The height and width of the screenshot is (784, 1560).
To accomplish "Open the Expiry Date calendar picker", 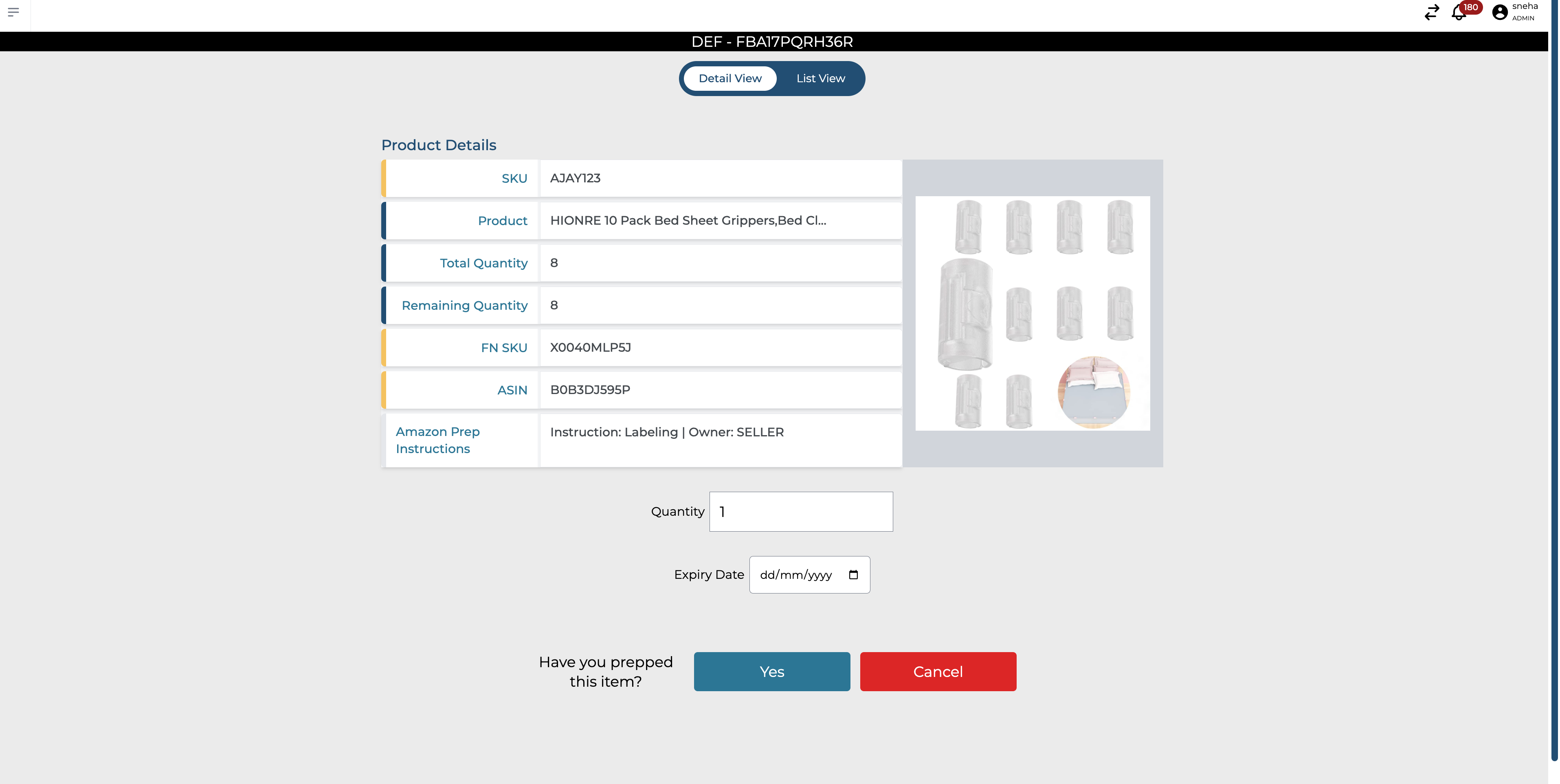I will [x=853, y=574].
